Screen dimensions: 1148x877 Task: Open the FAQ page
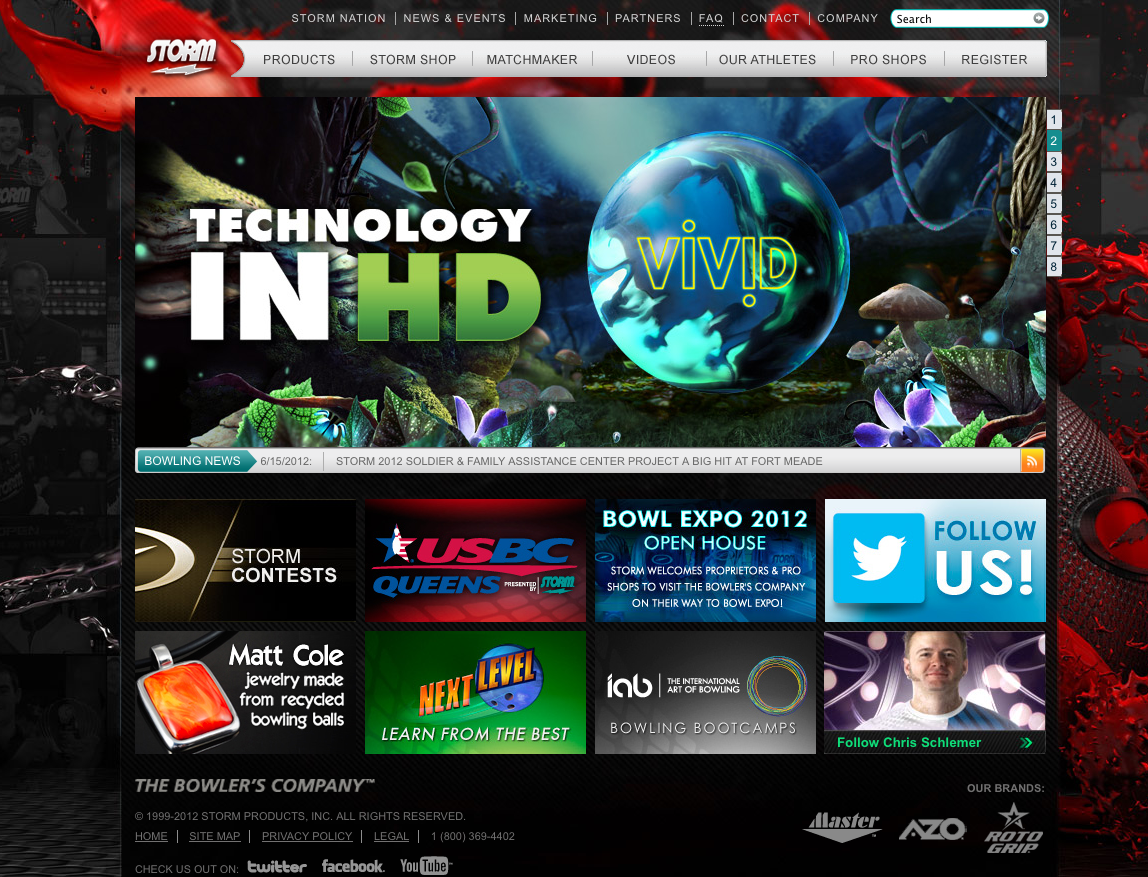[x=710, y=18]
